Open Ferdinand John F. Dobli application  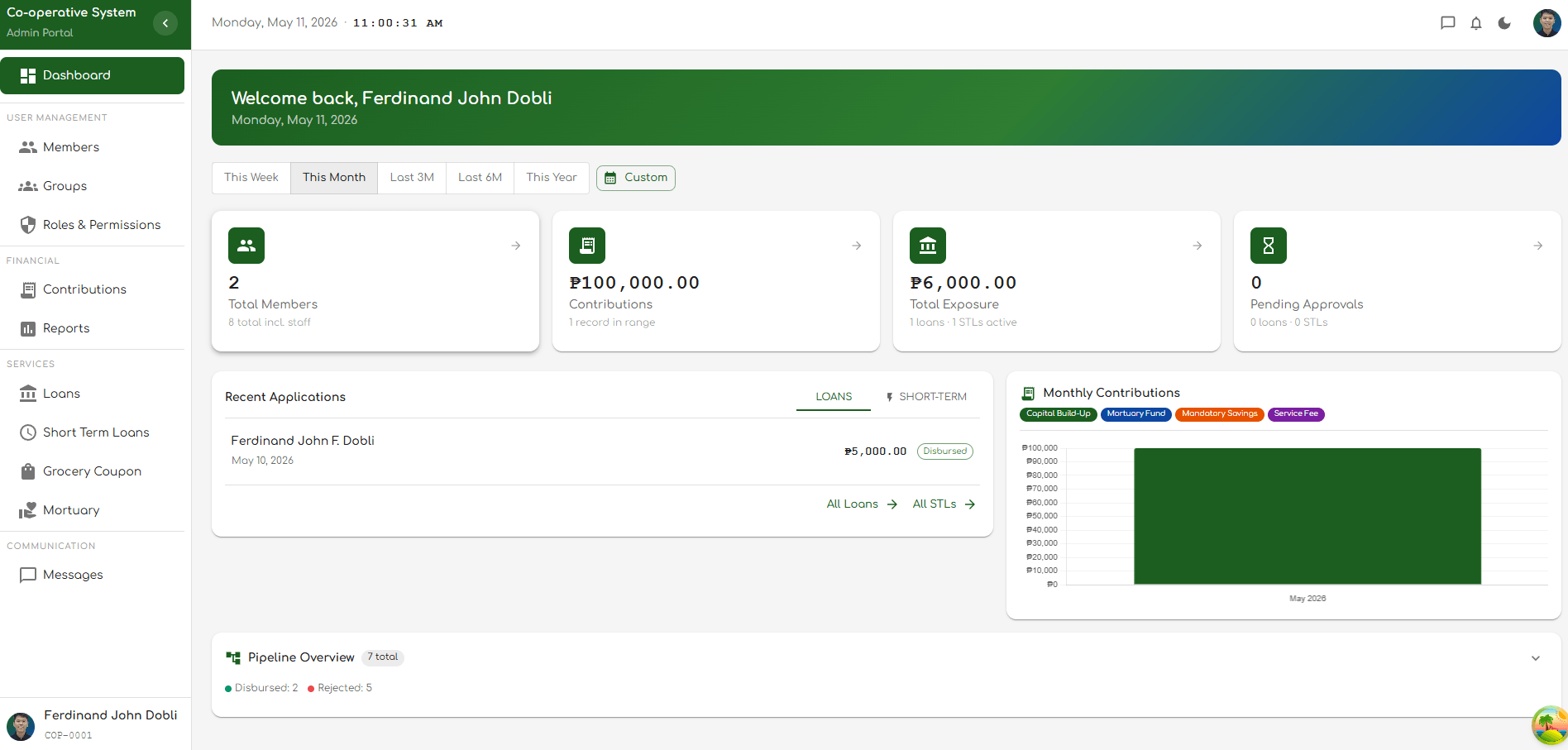click(x=602, y=451)
